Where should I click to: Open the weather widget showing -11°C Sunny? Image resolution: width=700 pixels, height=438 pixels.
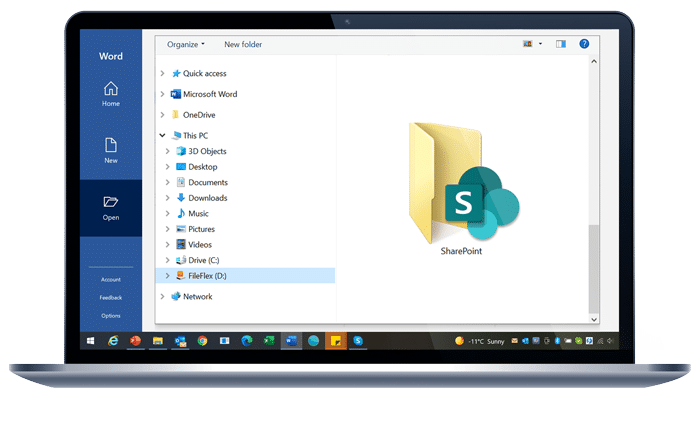click(x=479, y=341)
